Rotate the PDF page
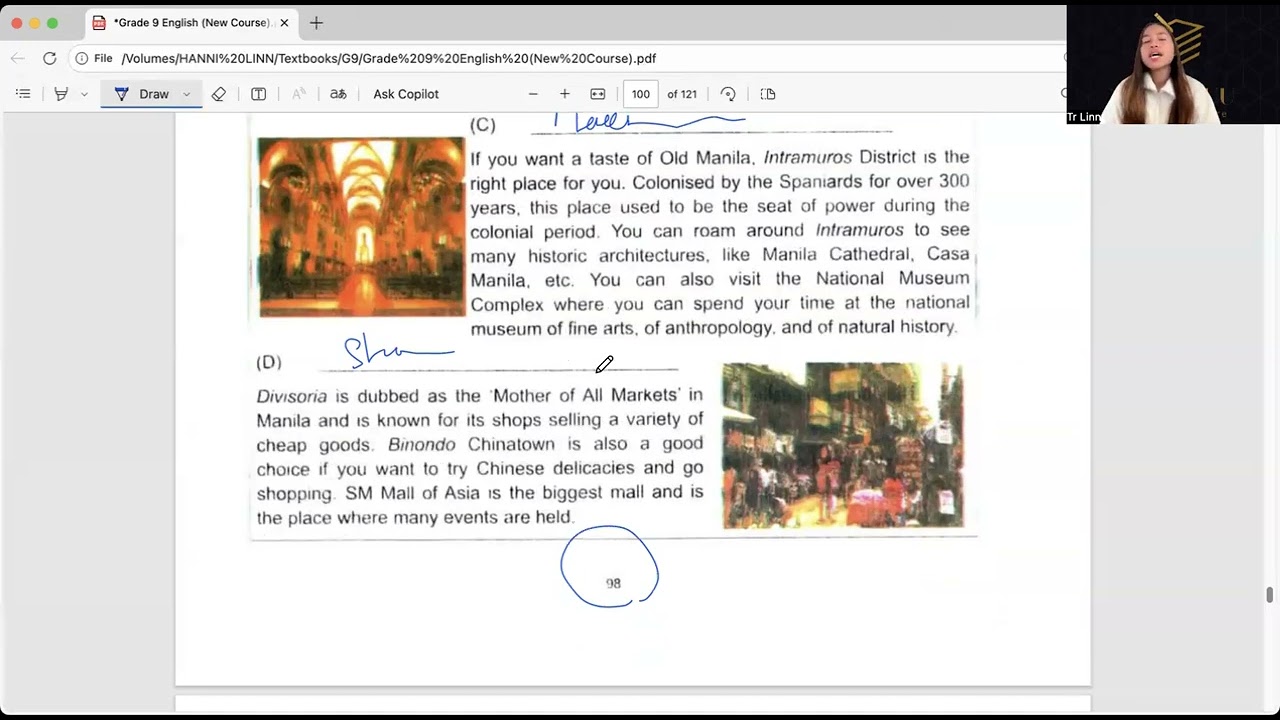1280x720 pixels. (728, 94)
